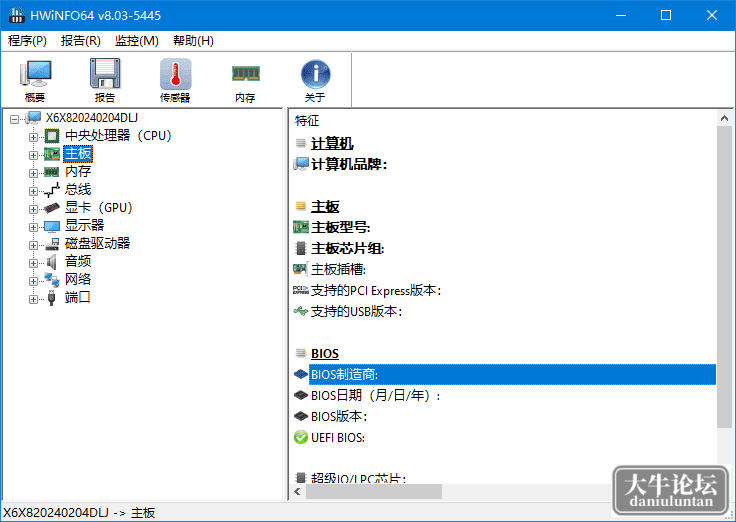Image resolution: width=736 pixels, height=522 pixels.
Task: Open the 程序(P) menu
Action: [27, 41]
